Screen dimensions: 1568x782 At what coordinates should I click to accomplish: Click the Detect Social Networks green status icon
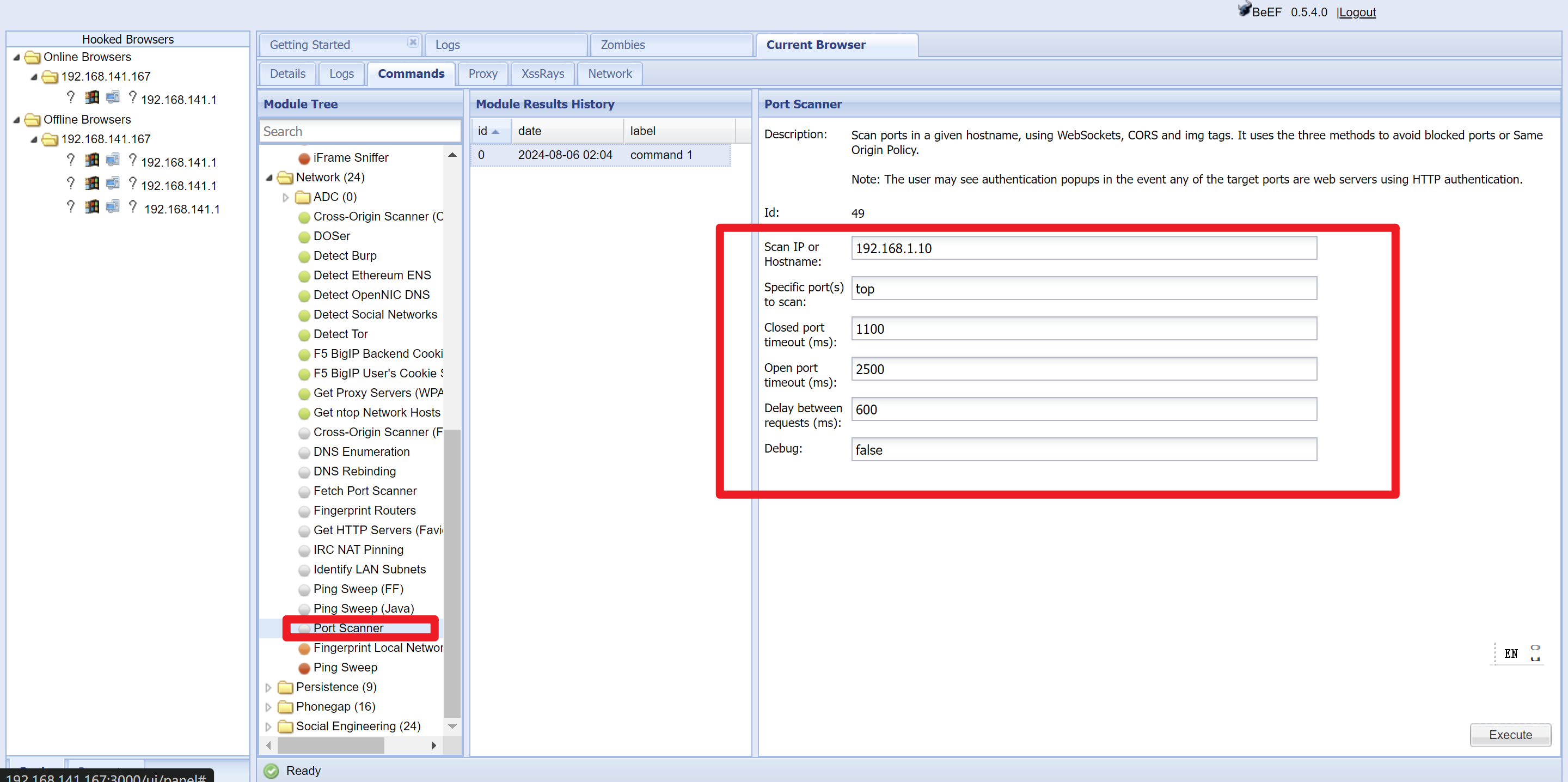pyautogui.click(x=304, y=315)
